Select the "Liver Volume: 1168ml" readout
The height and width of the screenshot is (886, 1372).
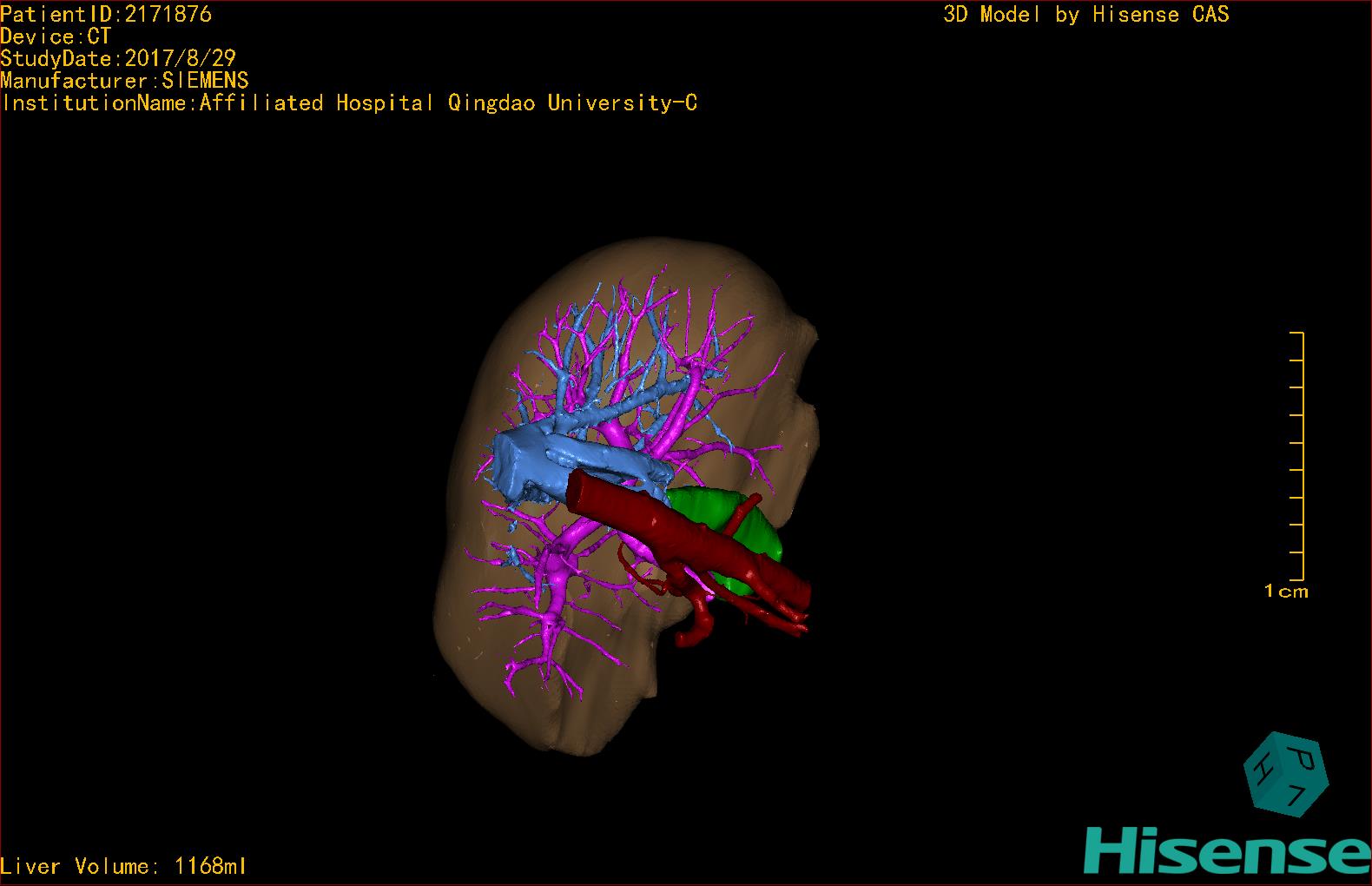coord(124,866)
